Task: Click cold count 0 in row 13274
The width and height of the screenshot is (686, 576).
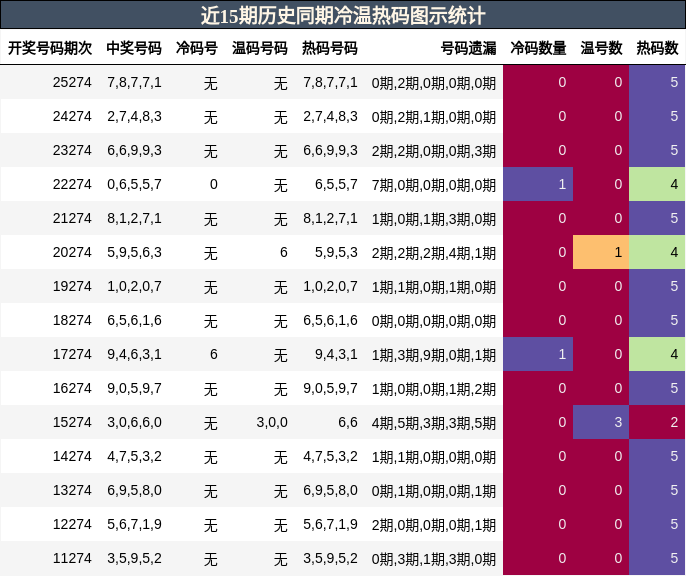Action: point(538,490)
